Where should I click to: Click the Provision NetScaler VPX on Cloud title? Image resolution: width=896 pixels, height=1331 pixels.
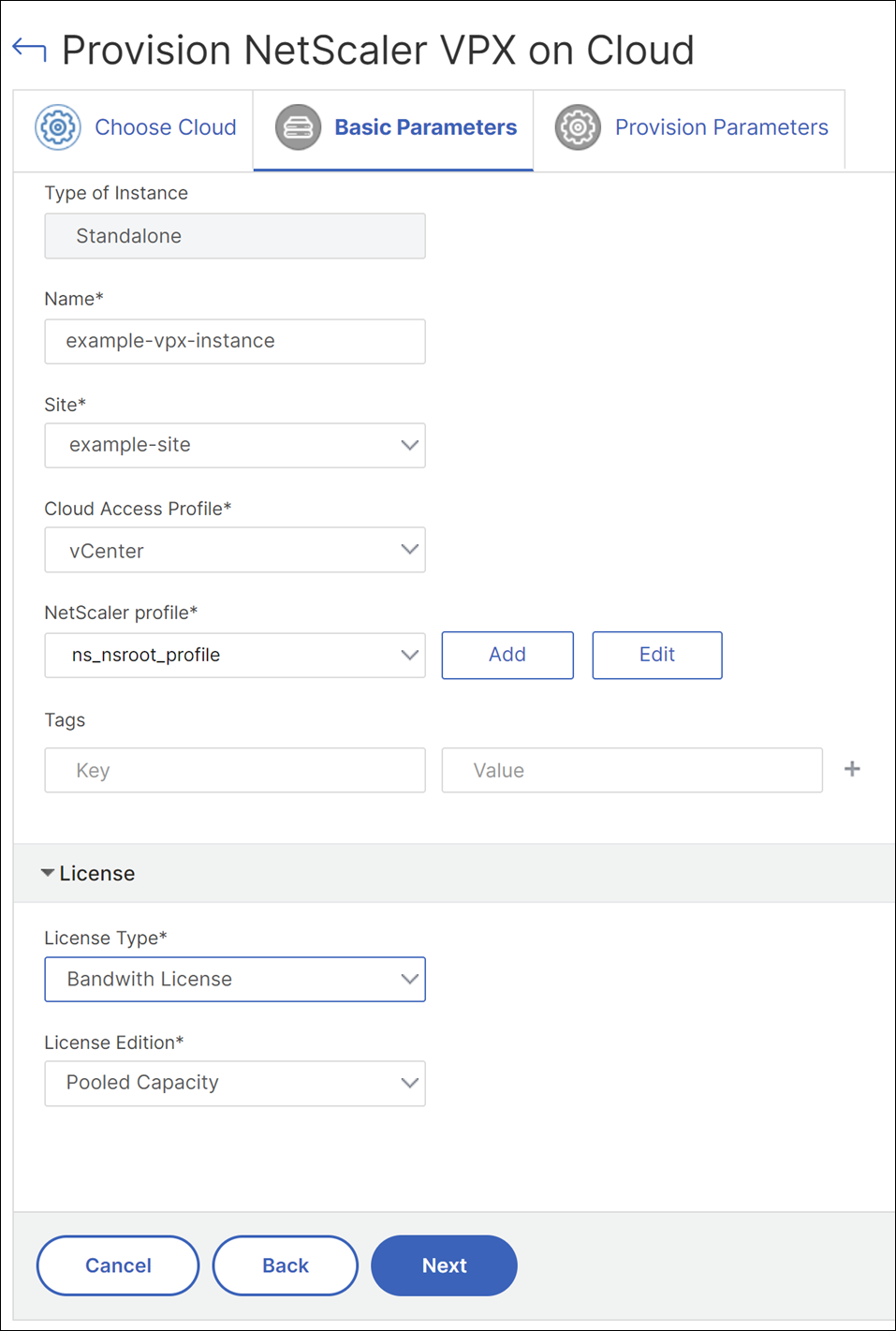[378, 51]
